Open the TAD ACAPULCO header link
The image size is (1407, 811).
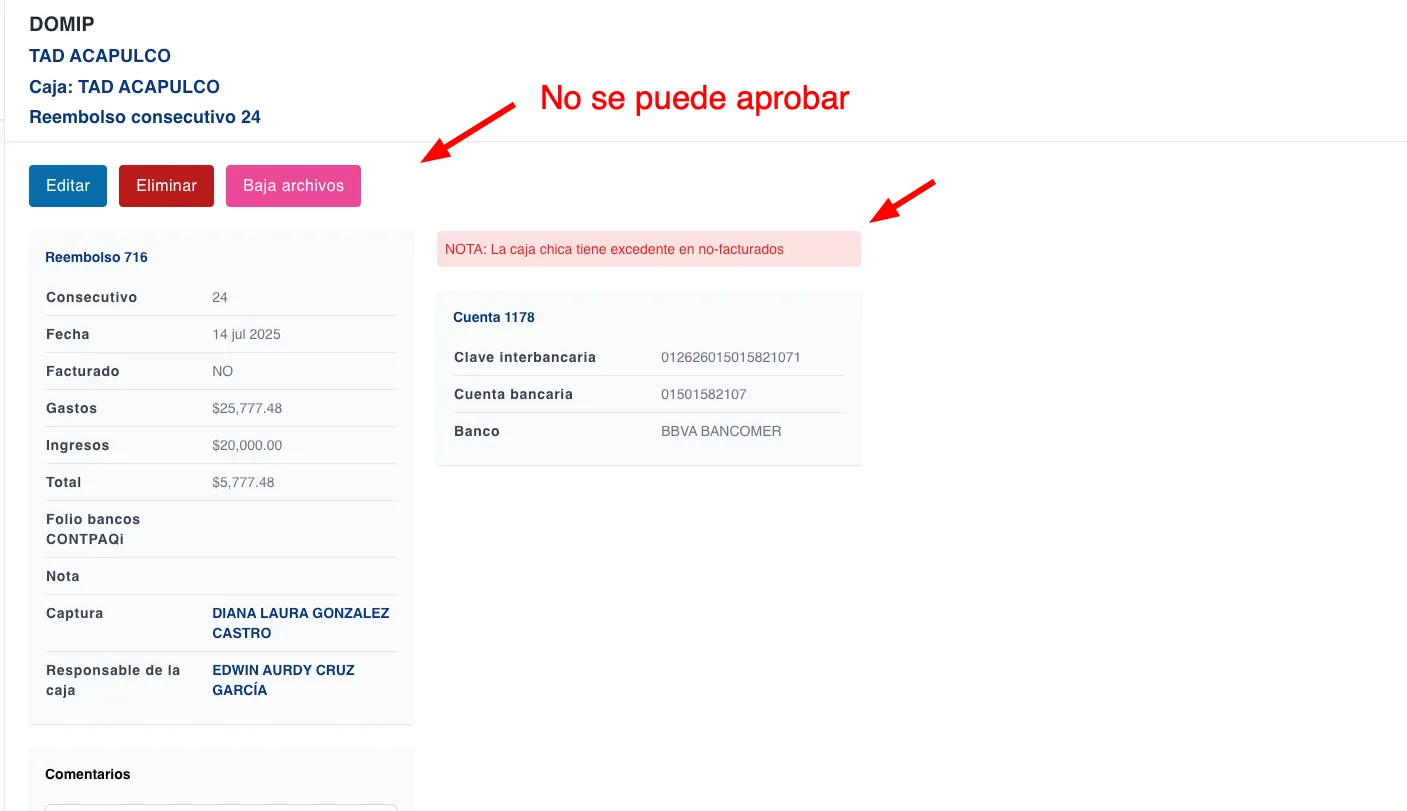(x=100, y=56)
